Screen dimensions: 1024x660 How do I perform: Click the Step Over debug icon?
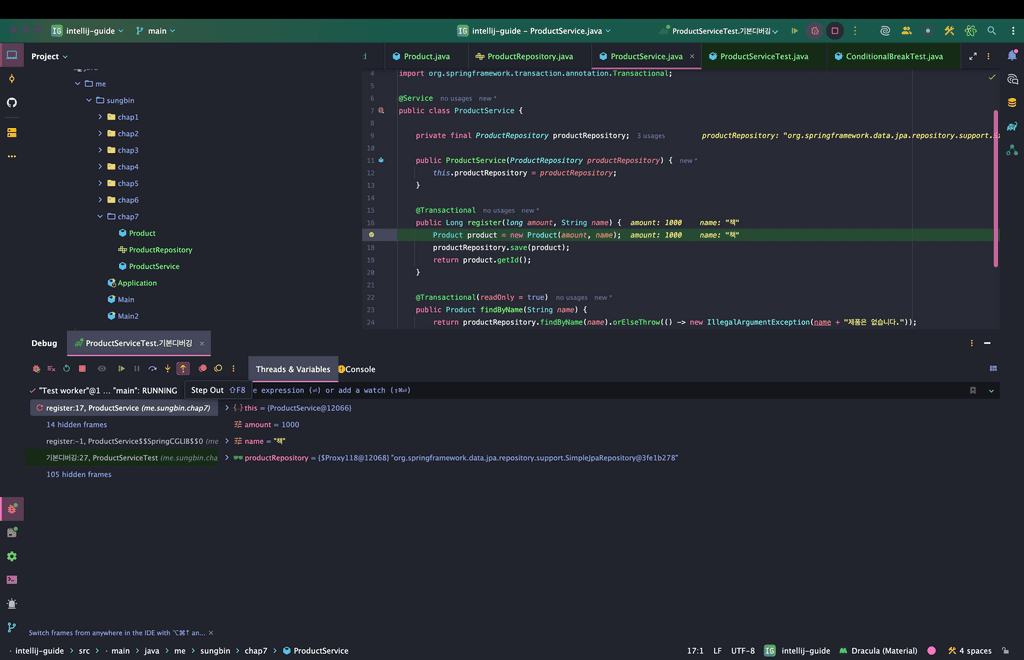(x=152, y=369)
